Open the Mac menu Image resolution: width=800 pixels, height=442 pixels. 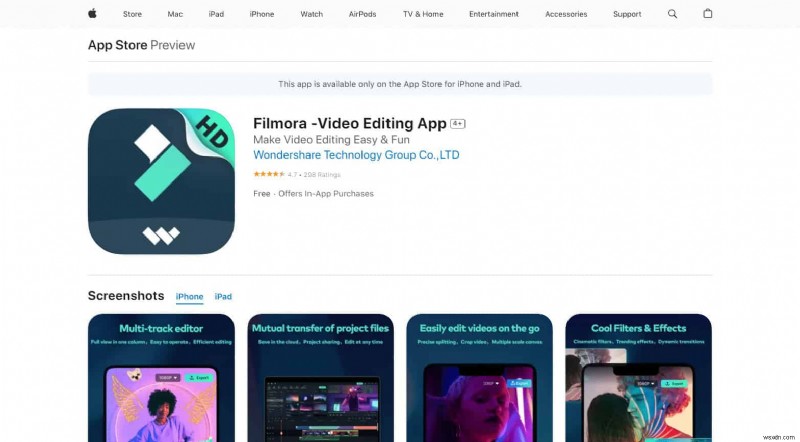[175, 14]
